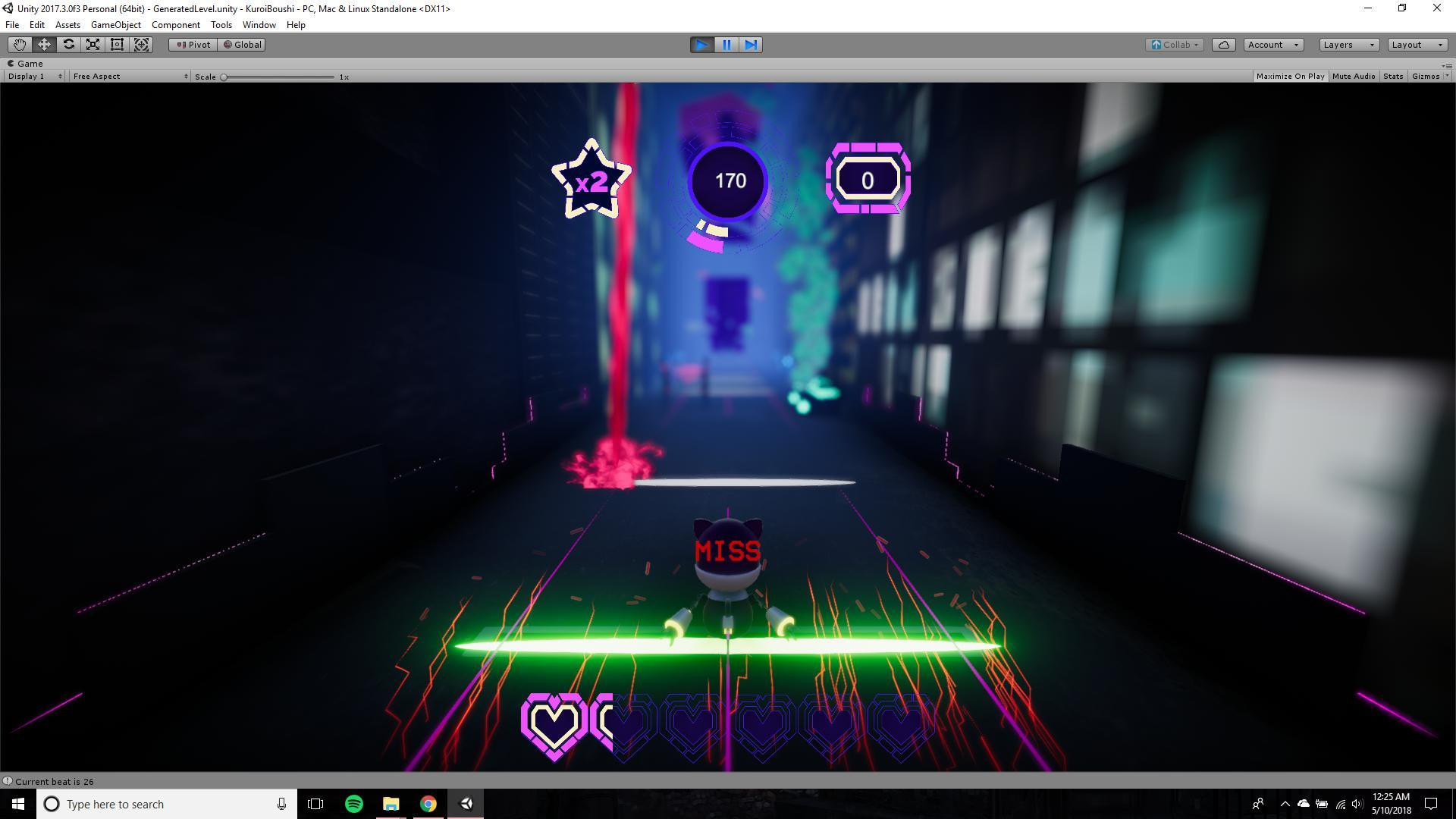Open Gizmos dropdown arrow

click(1447, 76)
